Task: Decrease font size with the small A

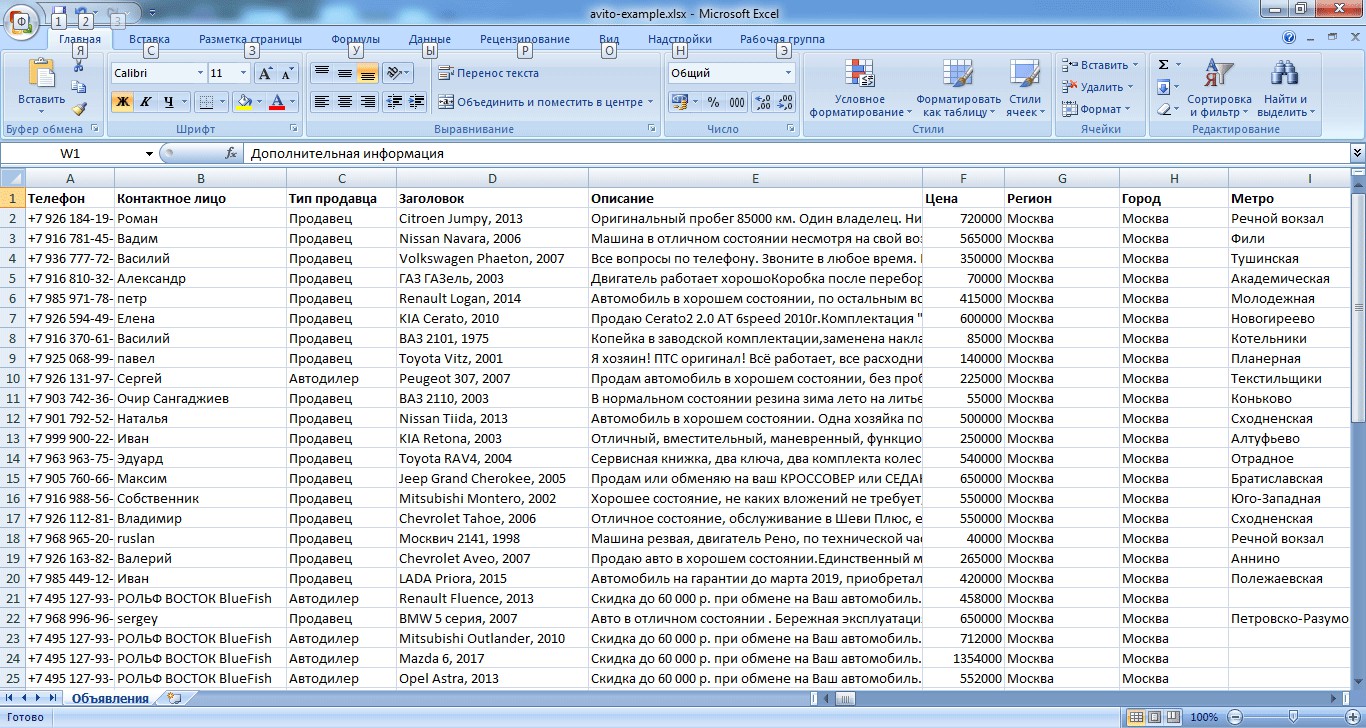Action: point(287,73)
